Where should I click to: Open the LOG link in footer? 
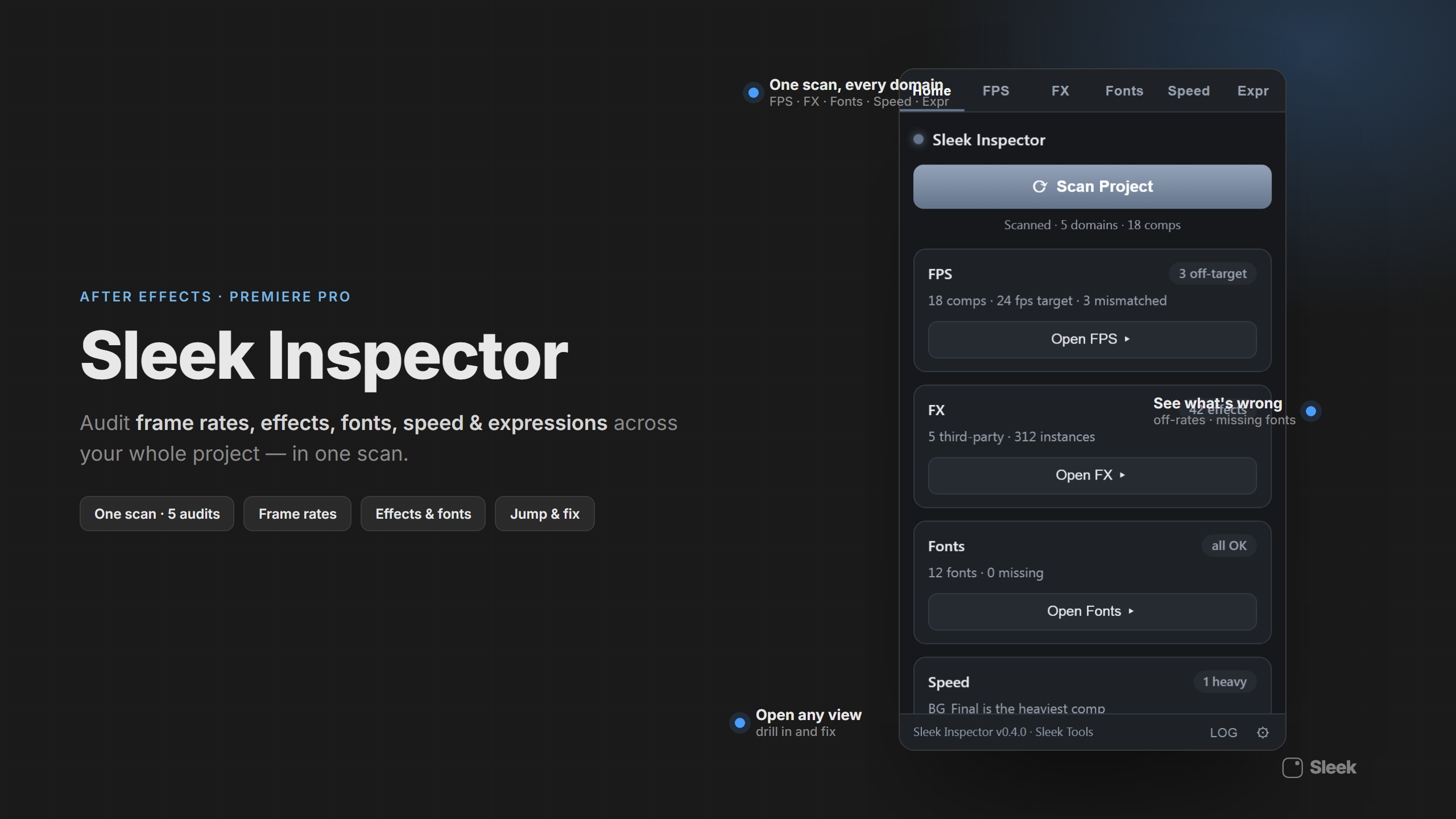(x=1223, y=733)
